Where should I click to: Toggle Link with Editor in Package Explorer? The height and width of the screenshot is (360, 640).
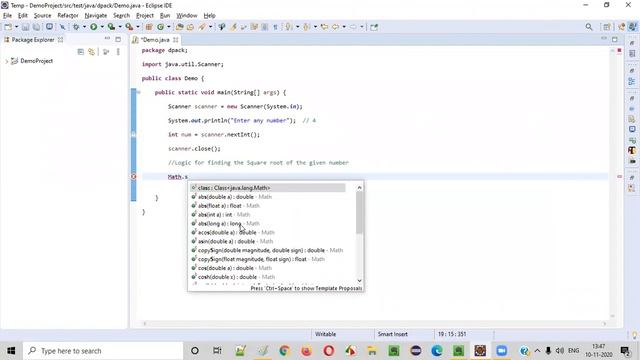(x=91, y=52)
